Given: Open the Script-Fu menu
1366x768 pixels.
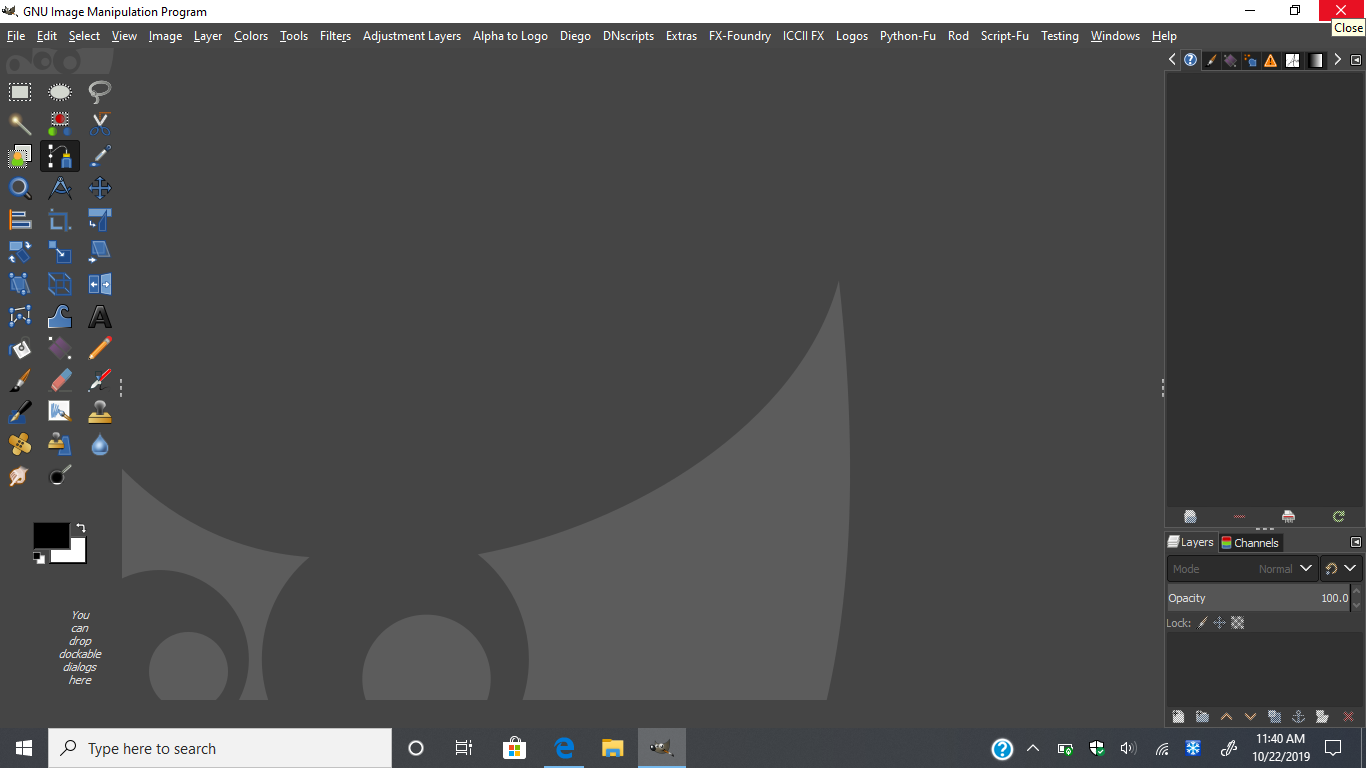Looking at the screenshot, I should (1004, 35).
